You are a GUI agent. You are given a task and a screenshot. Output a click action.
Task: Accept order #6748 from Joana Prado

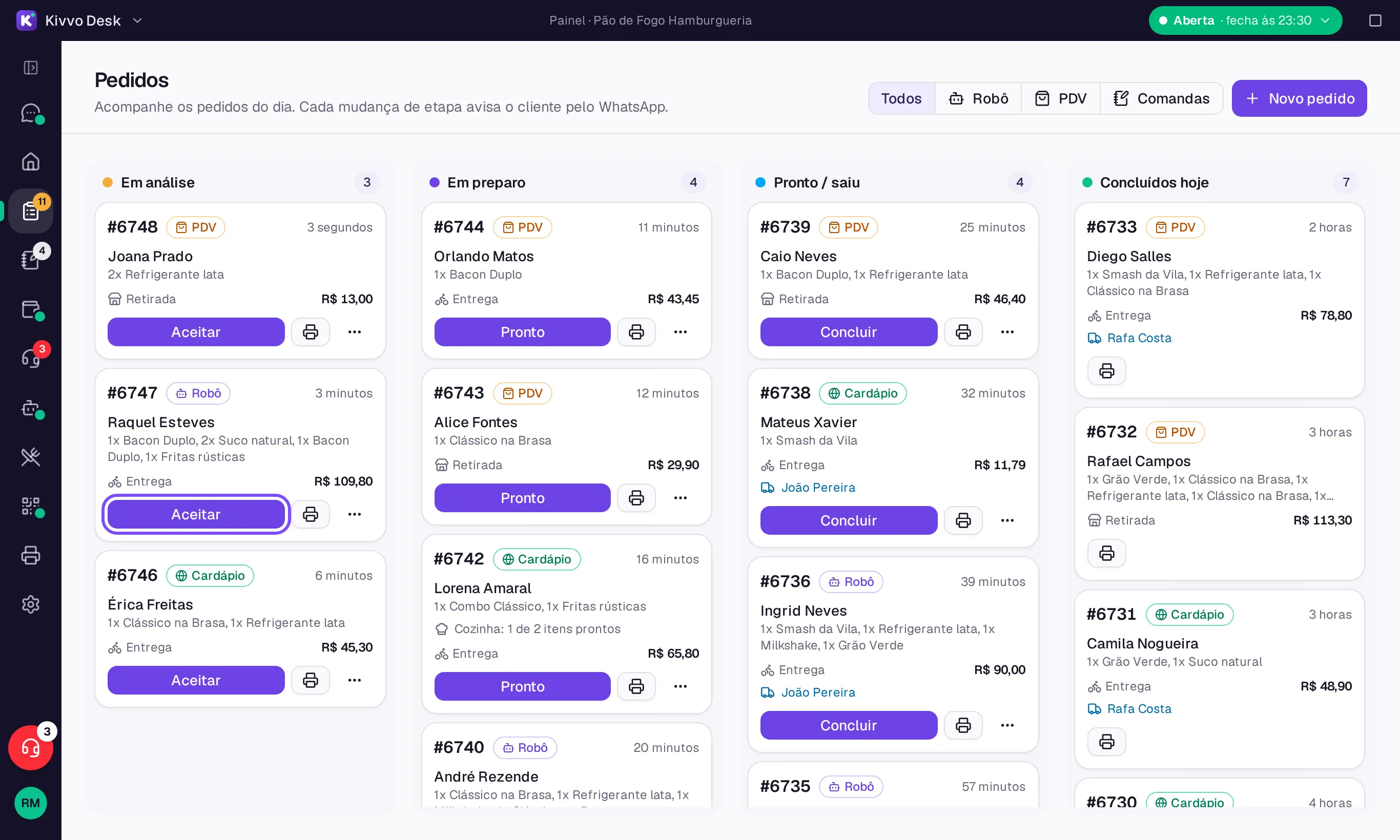click(x=196, y=332)
